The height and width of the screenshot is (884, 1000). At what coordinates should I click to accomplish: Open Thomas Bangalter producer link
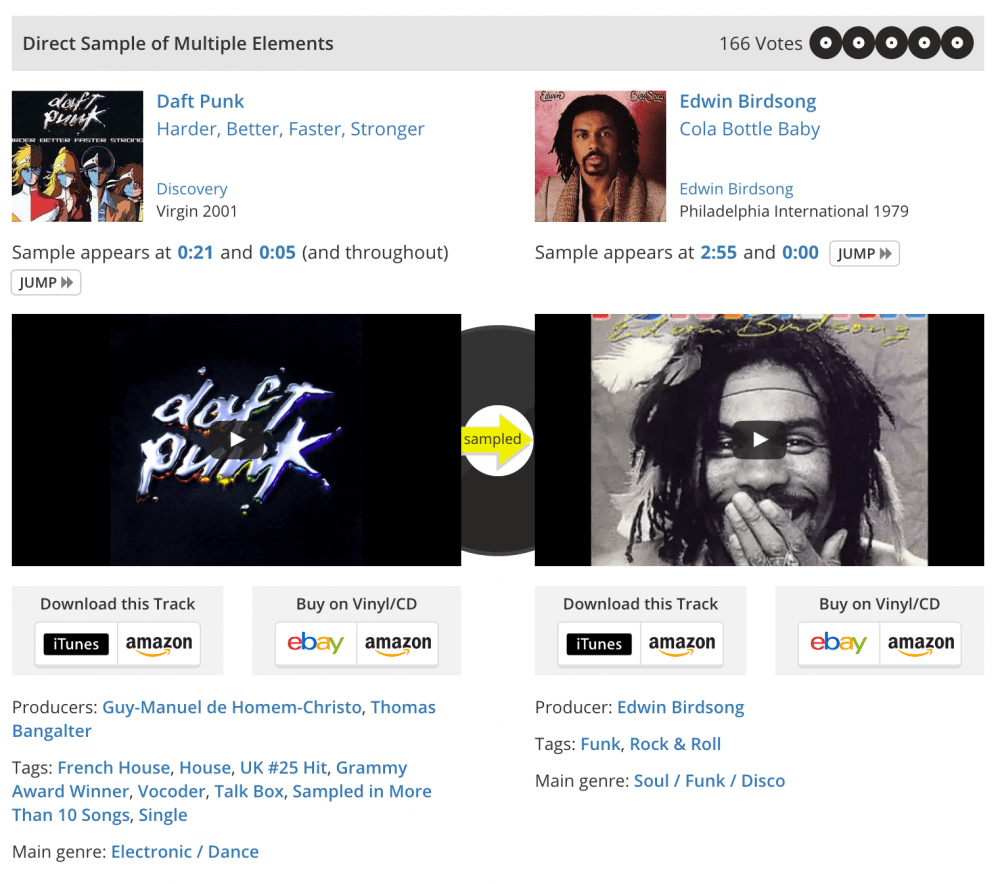224,719
